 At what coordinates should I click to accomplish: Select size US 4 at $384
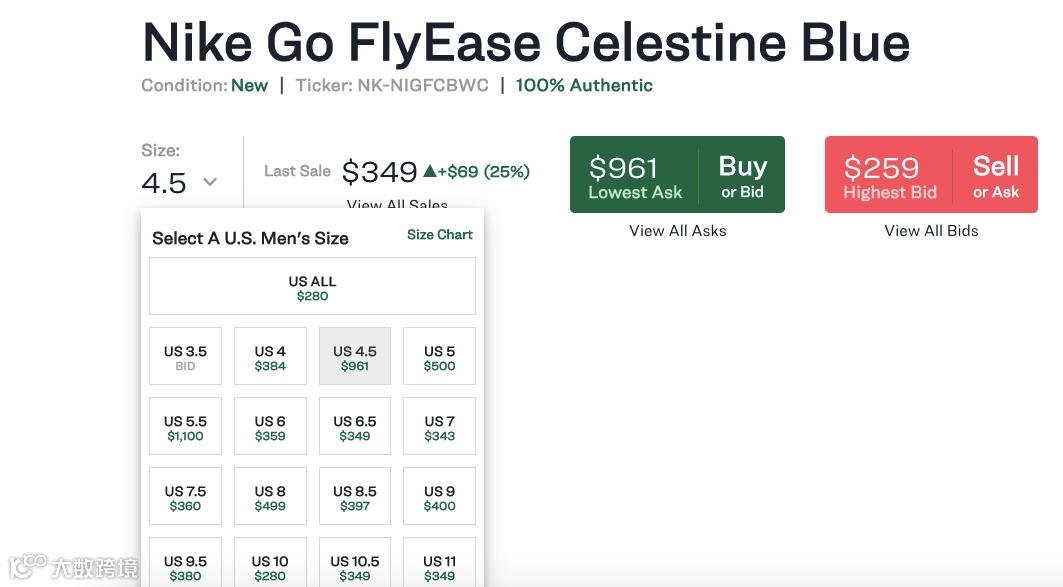[x=270, y=357]
